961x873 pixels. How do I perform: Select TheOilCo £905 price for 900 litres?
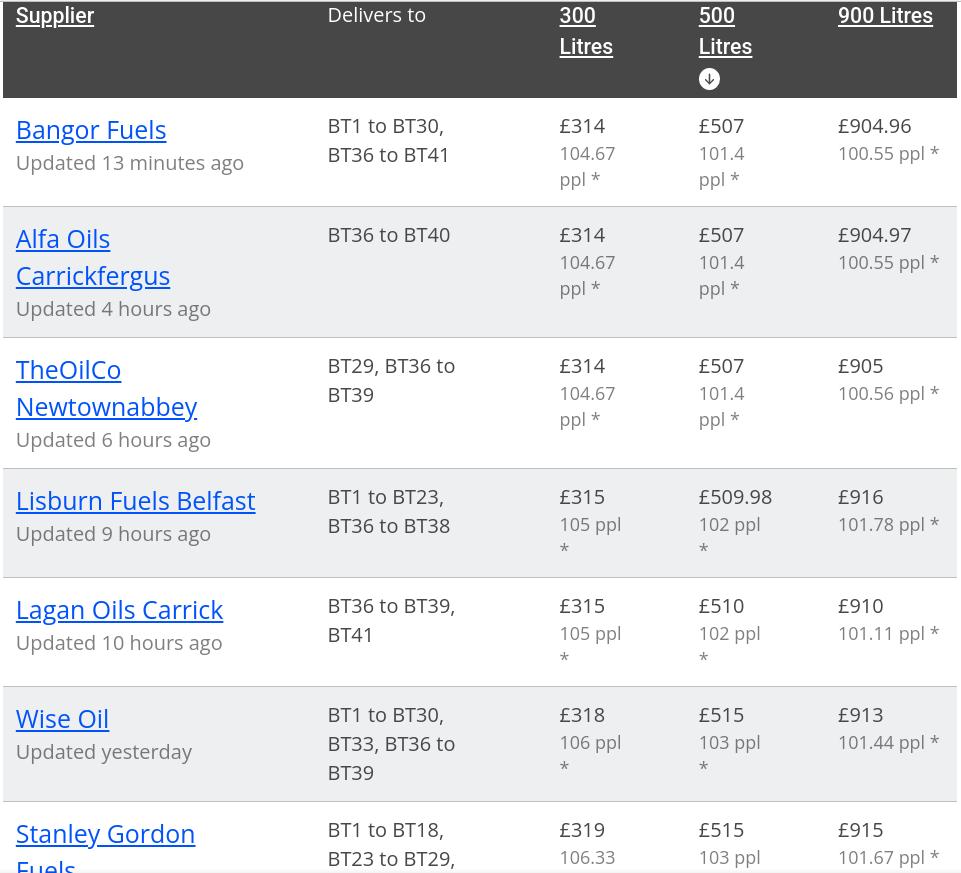pos(860,367)
